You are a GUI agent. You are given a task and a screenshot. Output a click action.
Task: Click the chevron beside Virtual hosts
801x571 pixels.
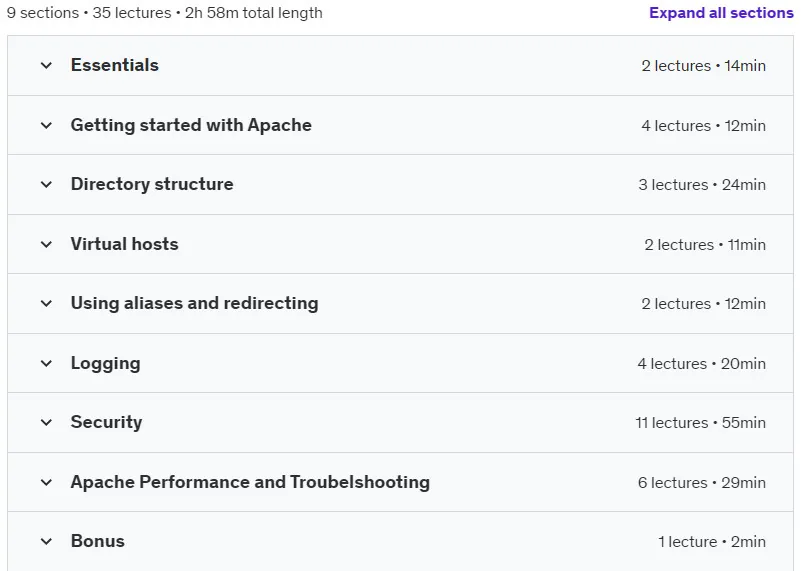(46, 244)
